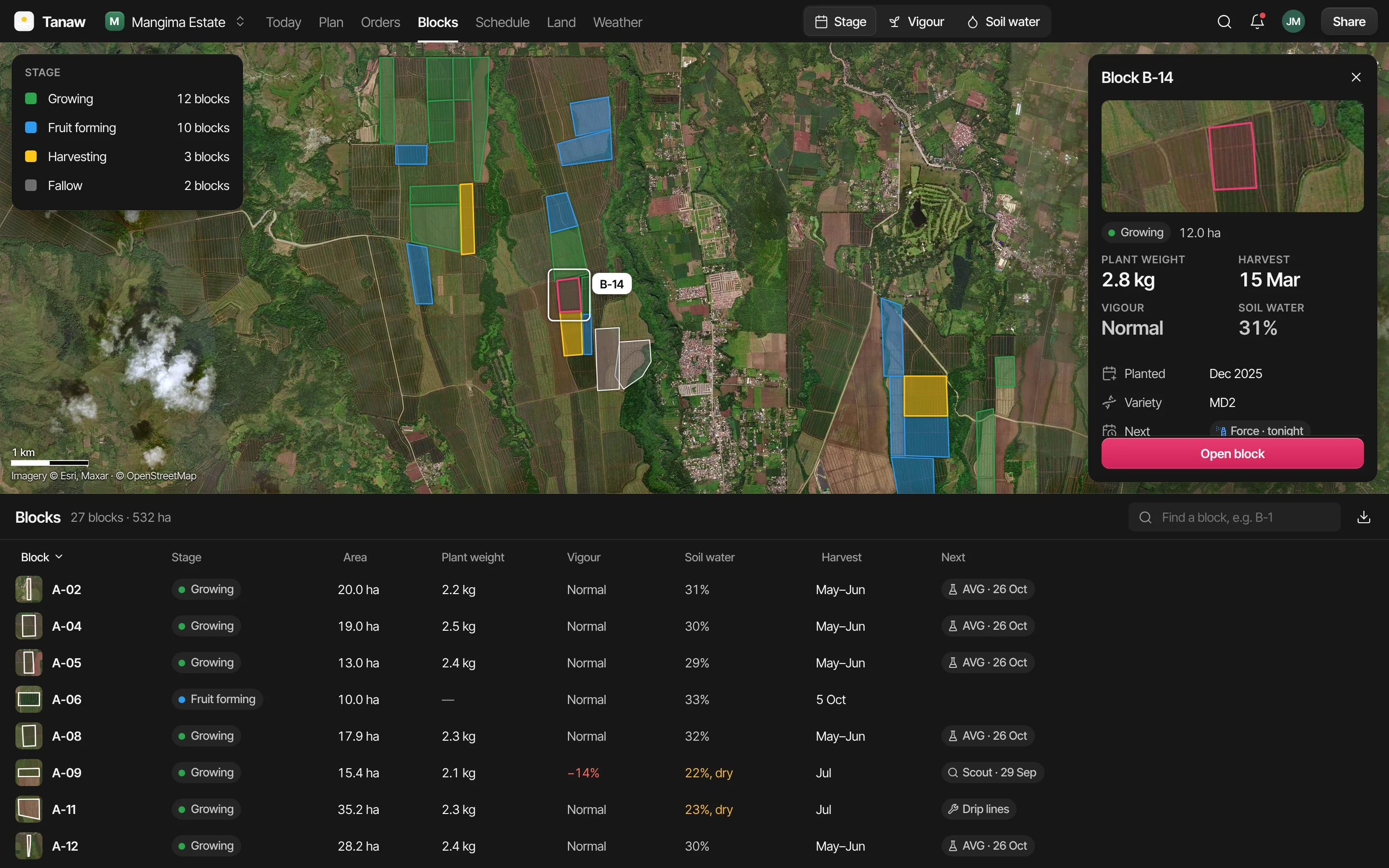Click the Tanaw logo icon

pos(24,22)
